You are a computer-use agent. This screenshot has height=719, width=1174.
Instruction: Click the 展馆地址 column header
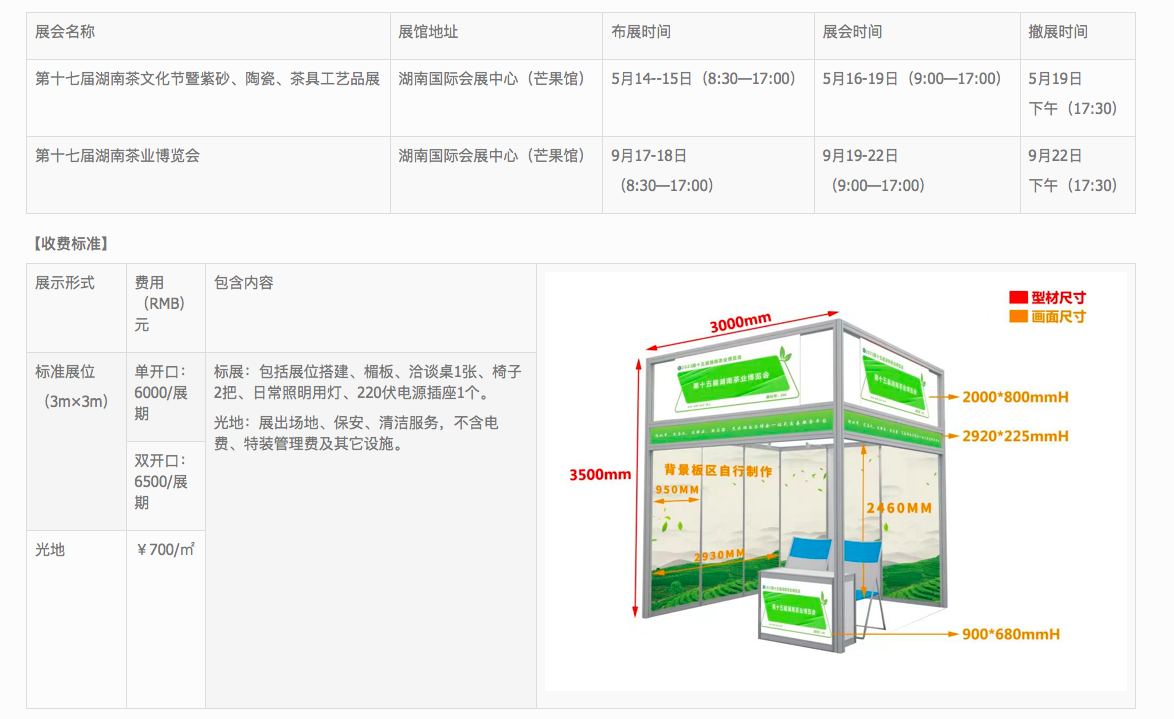pyautogui.click(x=496, y=35)
